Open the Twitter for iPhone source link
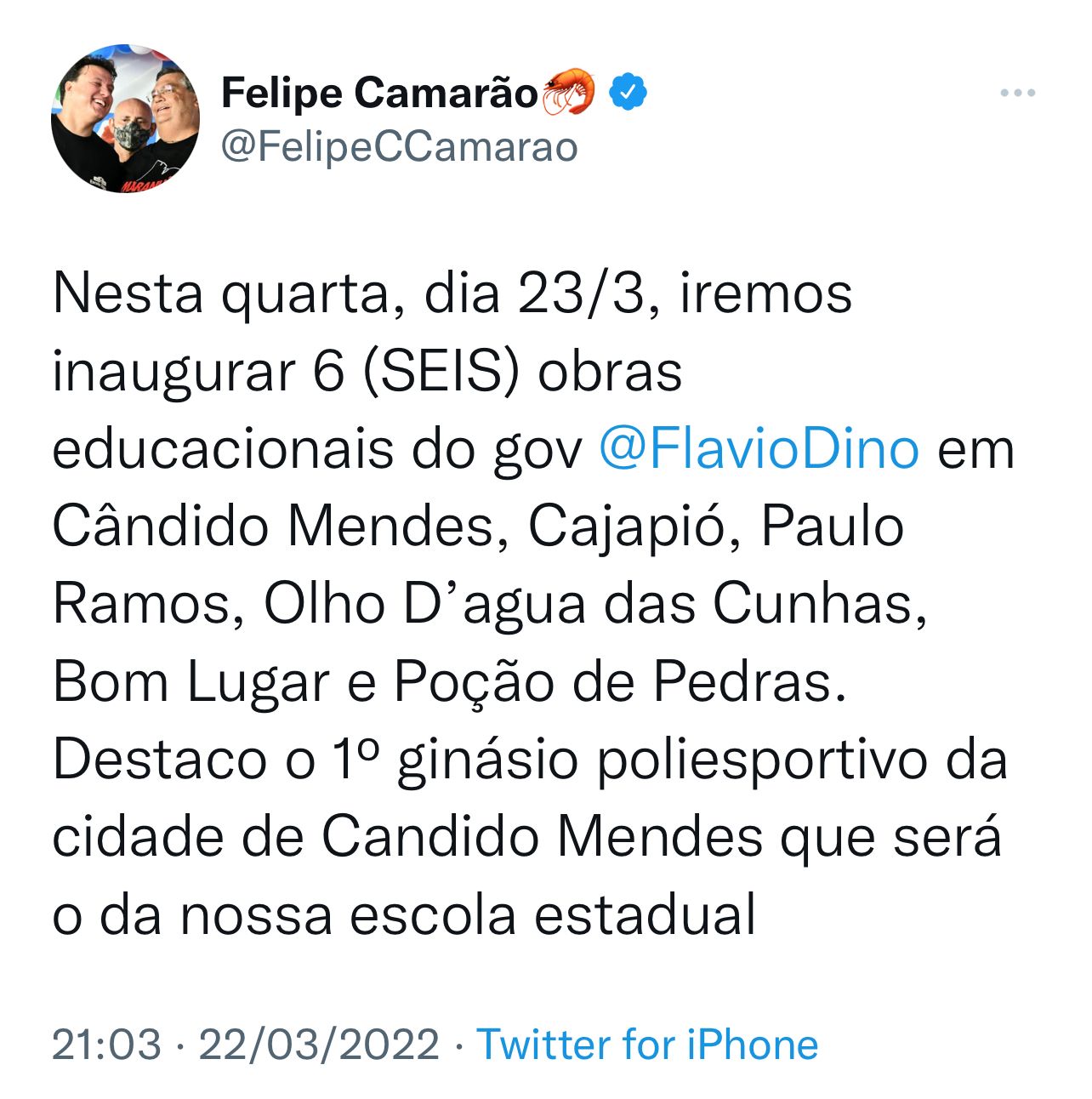The image size is (1092, 1099). coord(646,1044)
